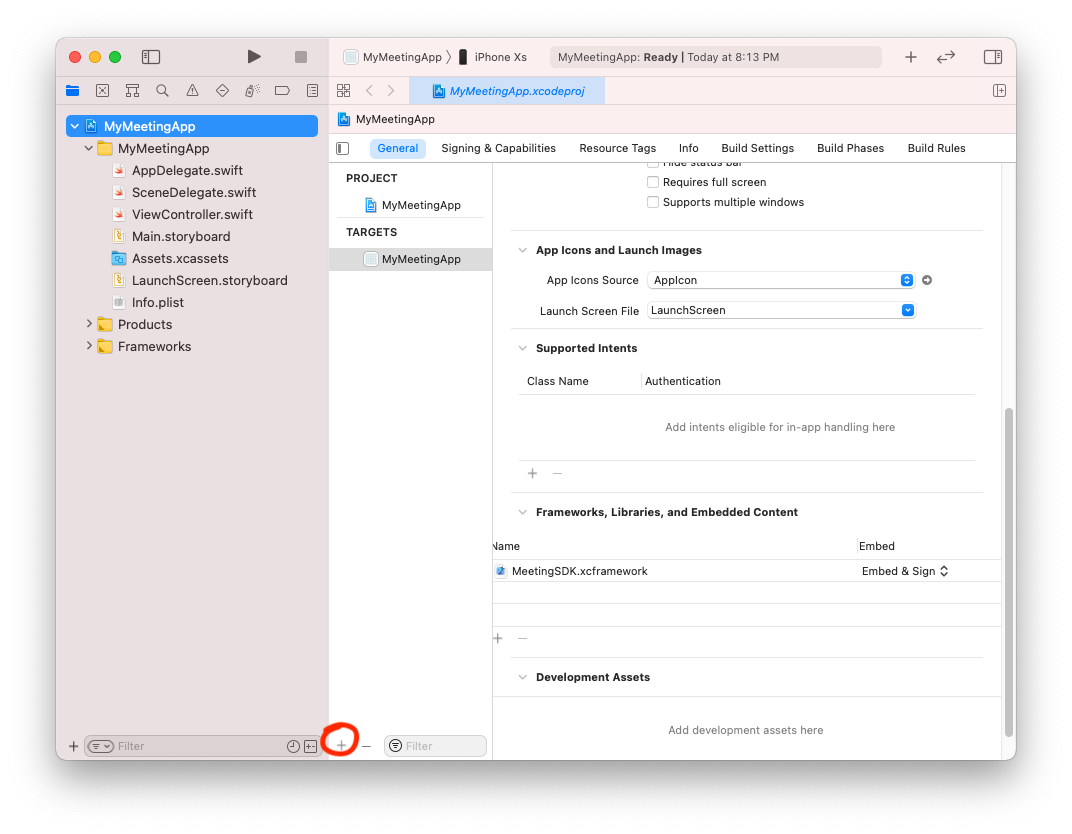Collapse Frameworks, Libraries, and Embedded Content

tap(522, 512)
